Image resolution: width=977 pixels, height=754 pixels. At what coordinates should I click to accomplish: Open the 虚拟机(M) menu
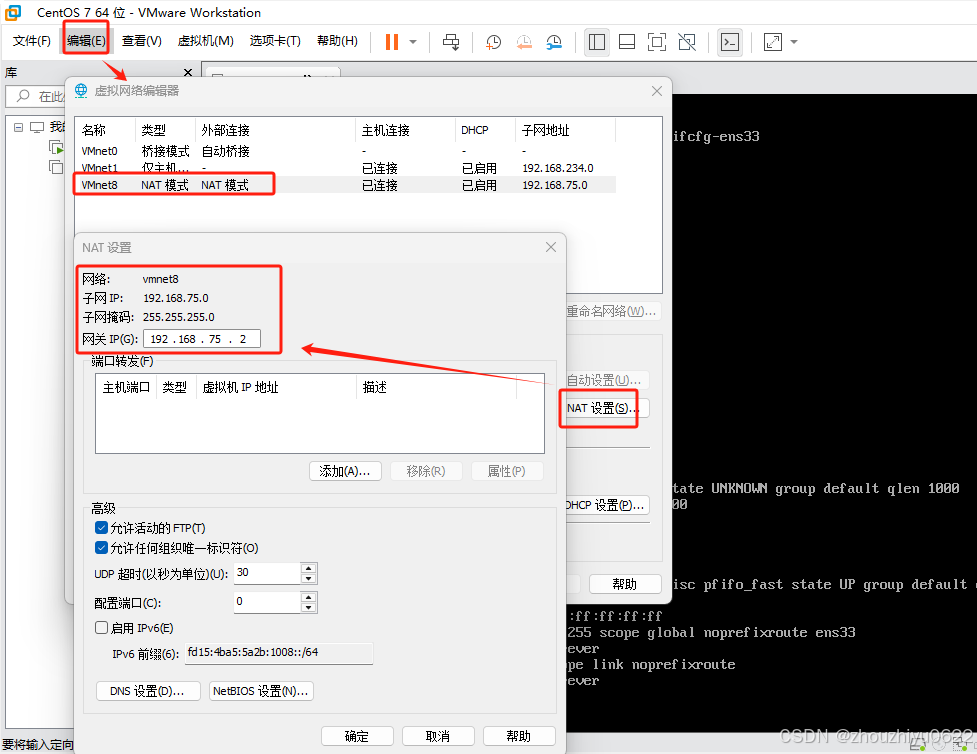point(206,41)
